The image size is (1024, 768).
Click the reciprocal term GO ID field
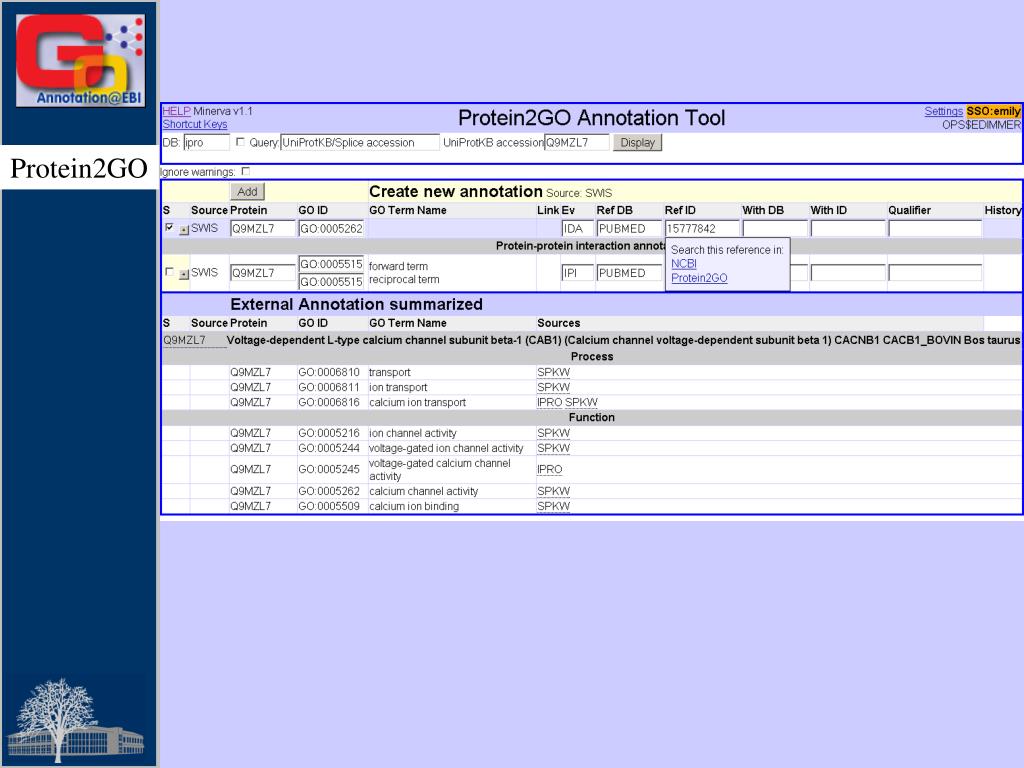click(x=331, y=281)
